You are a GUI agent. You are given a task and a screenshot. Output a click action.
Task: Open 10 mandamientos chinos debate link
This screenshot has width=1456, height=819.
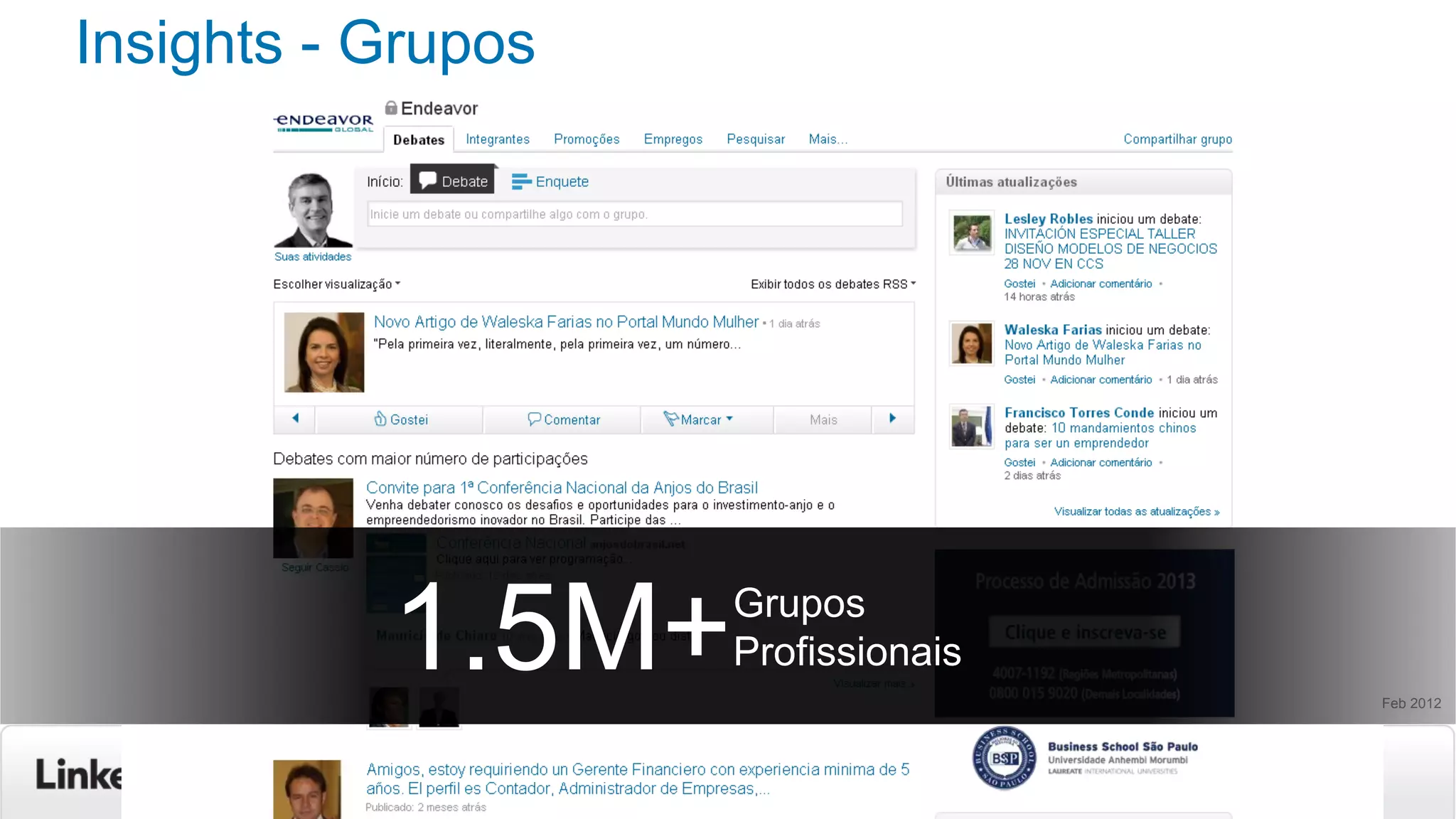click(x=1101, y=435)
